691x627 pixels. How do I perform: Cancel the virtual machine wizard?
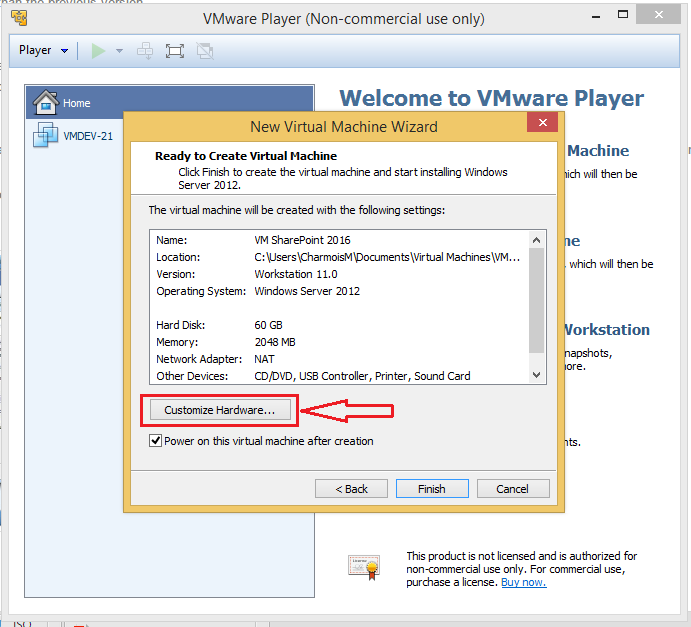coord(513,489)
